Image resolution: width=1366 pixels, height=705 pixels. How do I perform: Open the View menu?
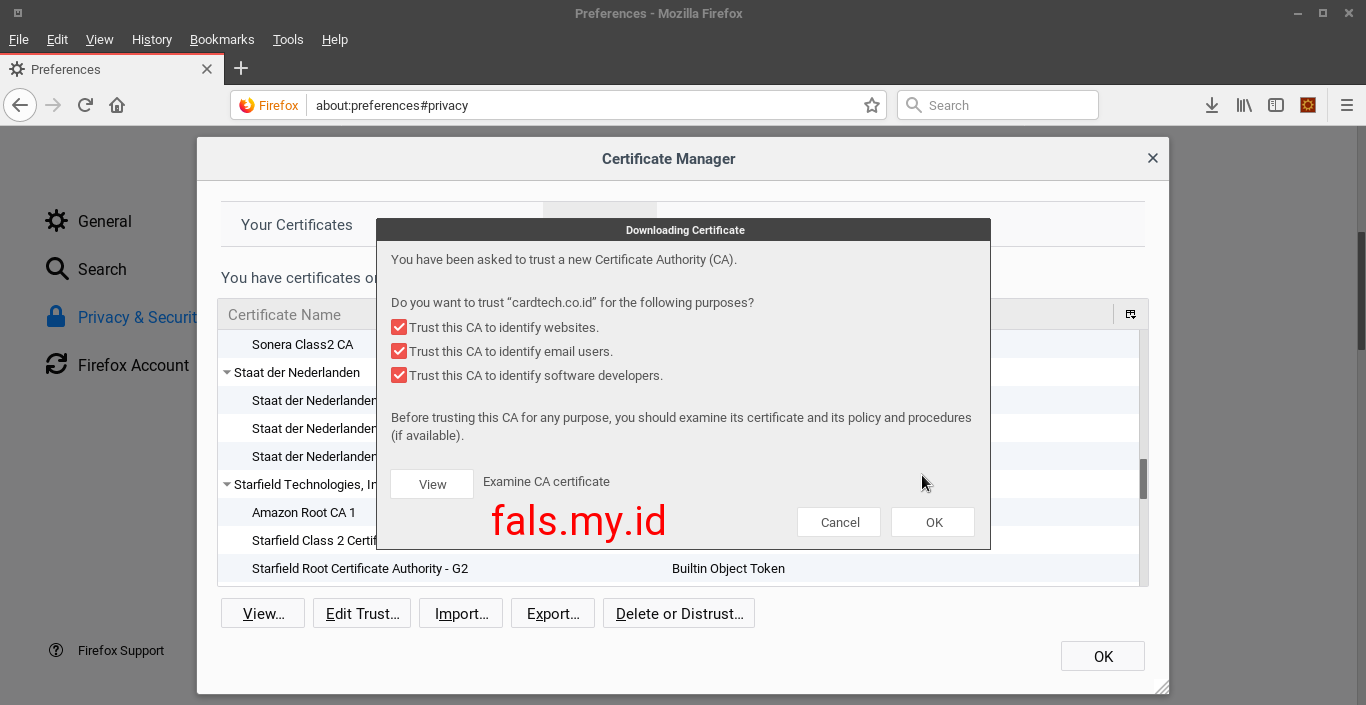tap(99, 39)
